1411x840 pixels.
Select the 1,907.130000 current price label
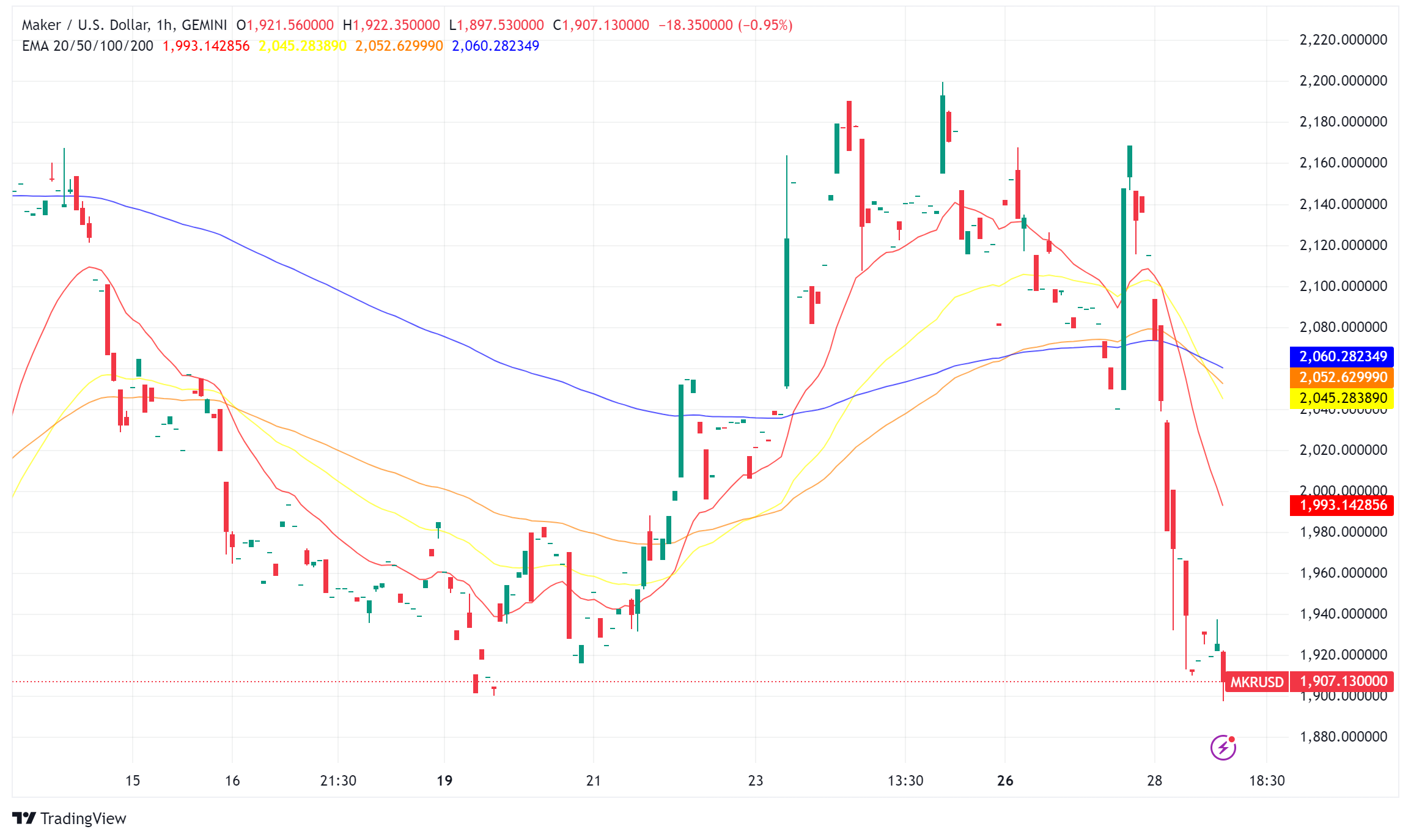(x=1343, y=681)
